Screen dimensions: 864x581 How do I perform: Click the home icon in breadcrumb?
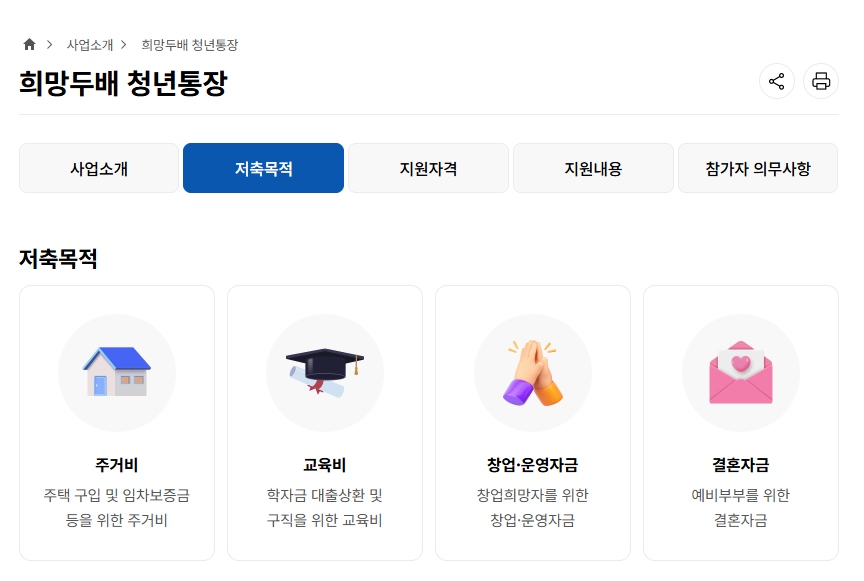pos(29,44)
